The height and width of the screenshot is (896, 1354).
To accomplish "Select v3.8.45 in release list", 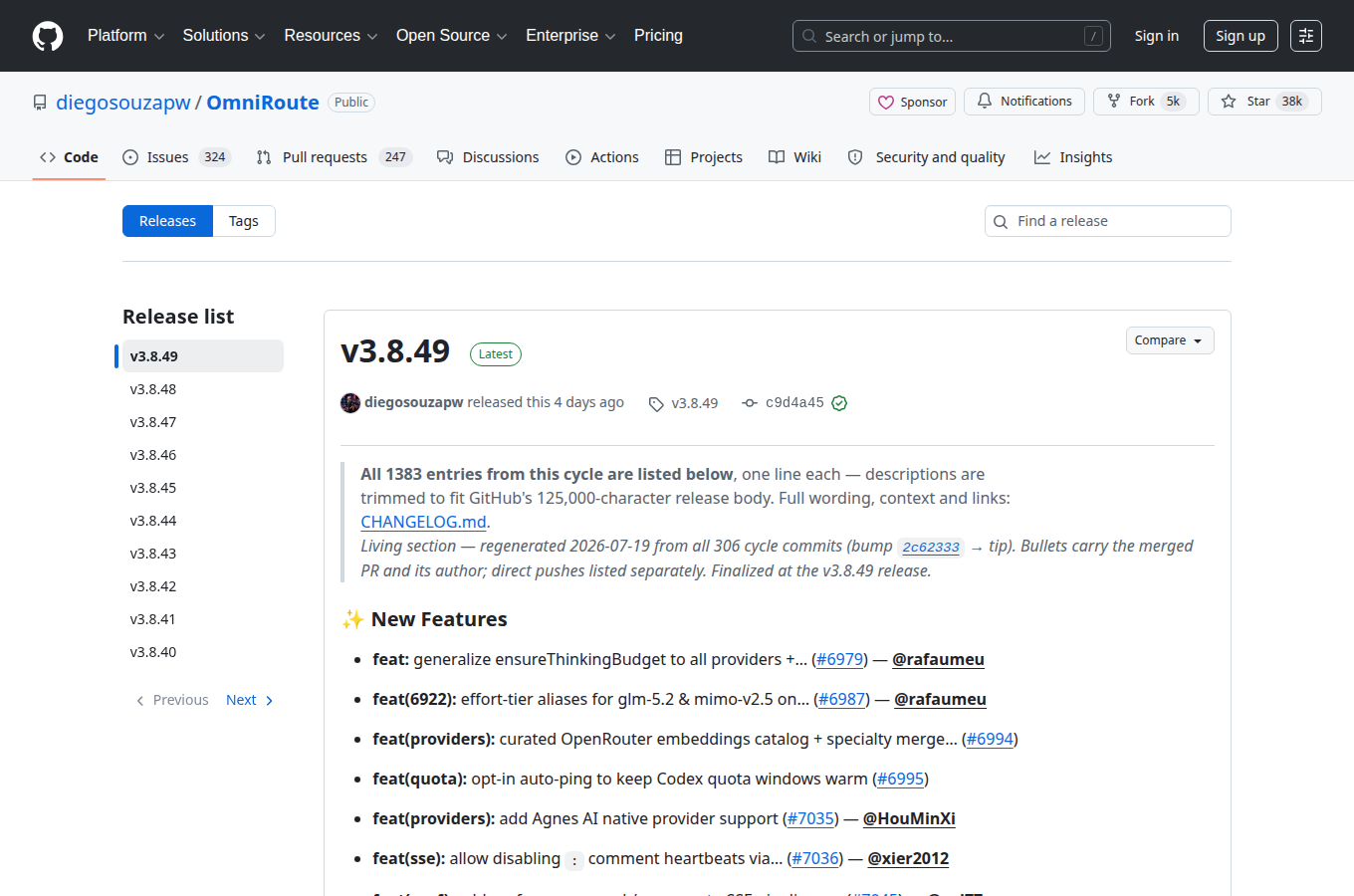I will 203,488.
